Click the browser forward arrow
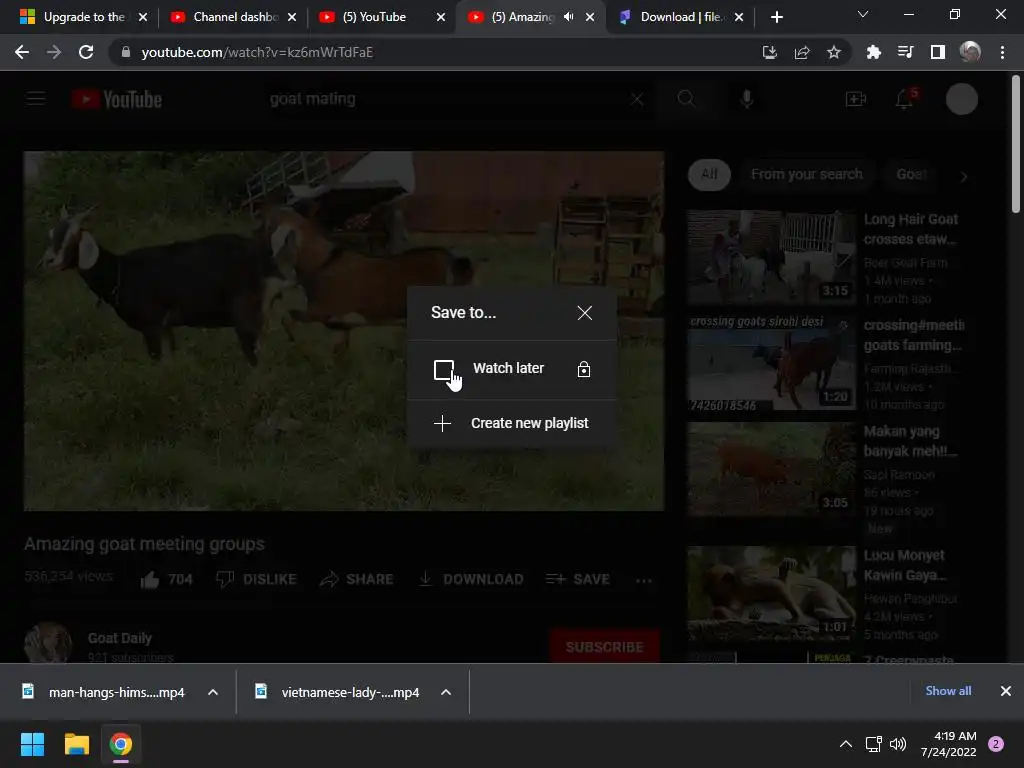 (54, 52)
